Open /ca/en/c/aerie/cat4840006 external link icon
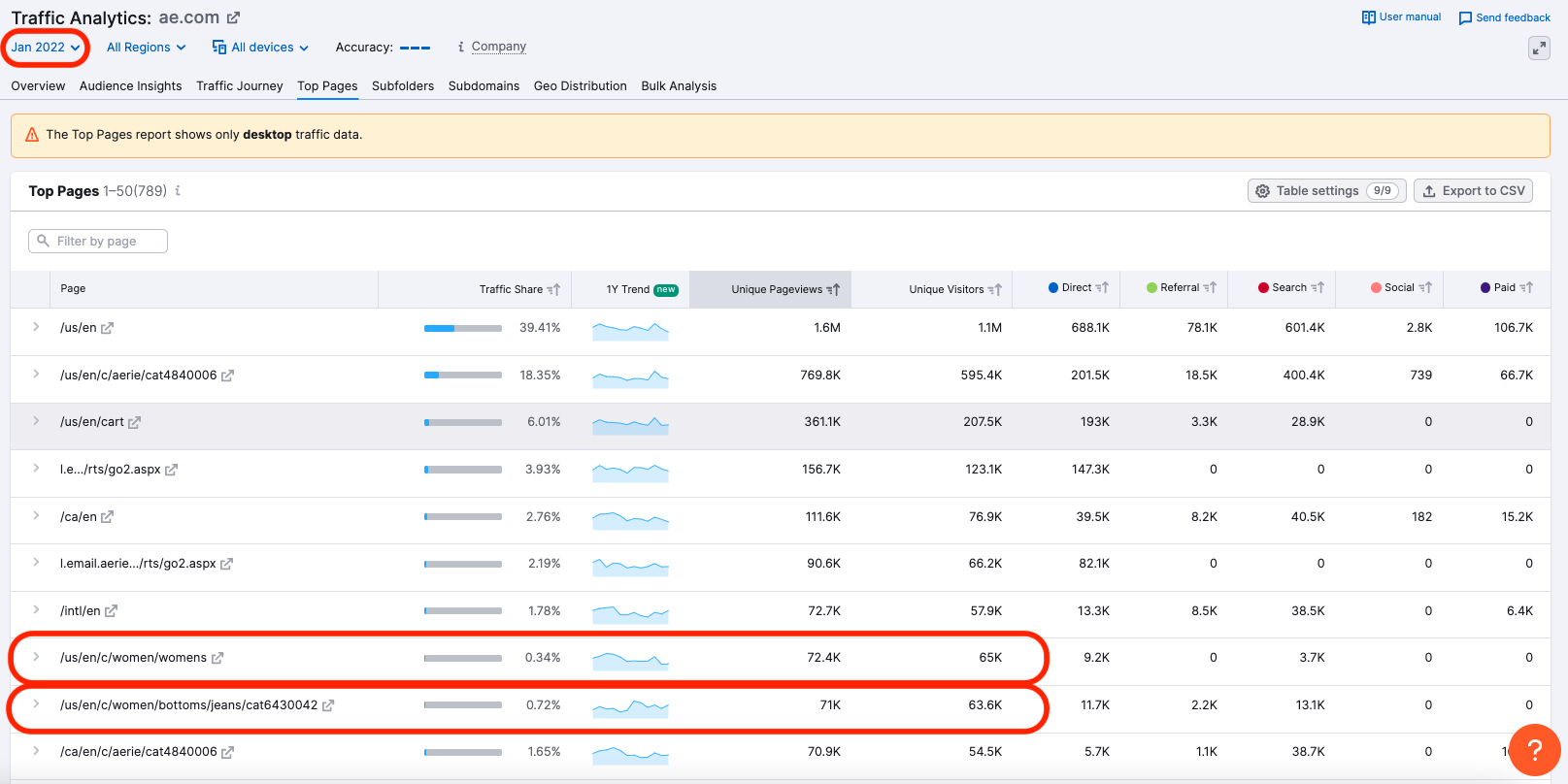This screenshot has height=784, width=1568. [227, 752]
